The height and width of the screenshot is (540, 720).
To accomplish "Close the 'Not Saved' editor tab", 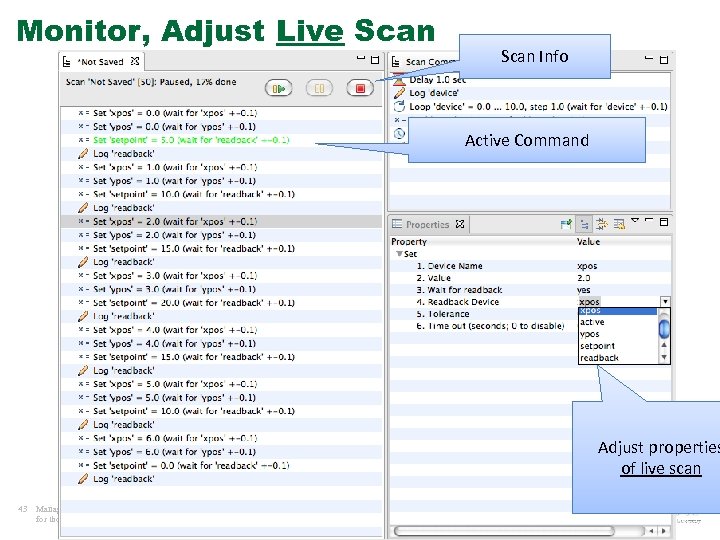I will tap(135, 61).
